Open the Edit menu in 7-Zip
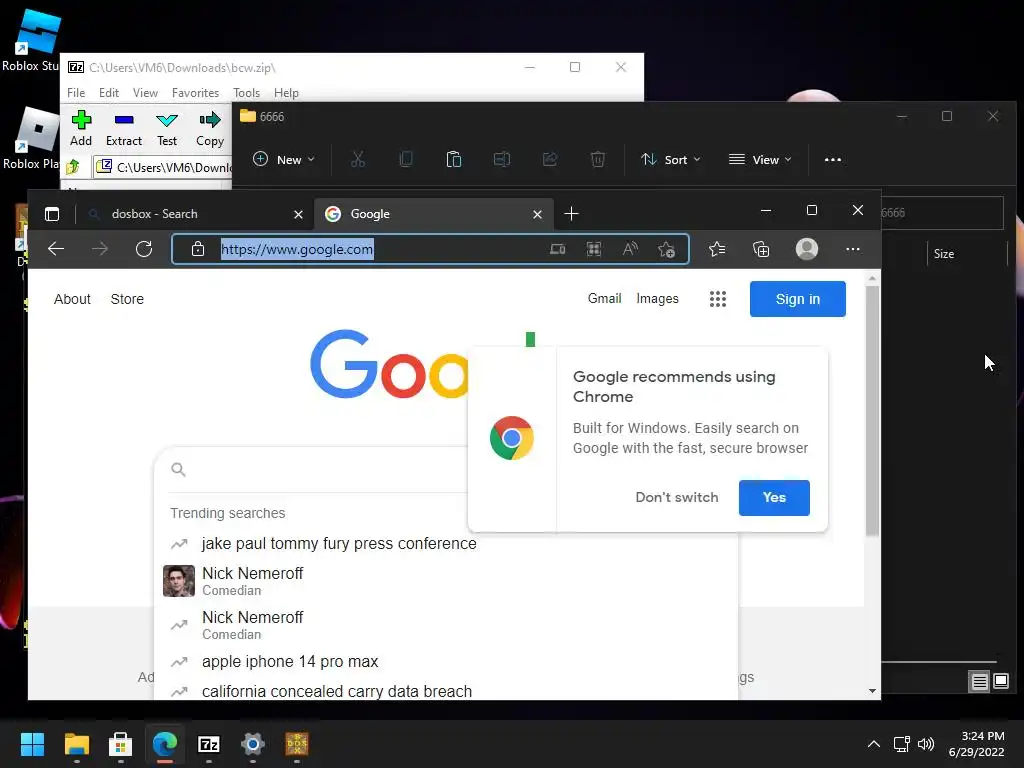Viewport: 1024px width, 768px height. click(x=108, y=93)
